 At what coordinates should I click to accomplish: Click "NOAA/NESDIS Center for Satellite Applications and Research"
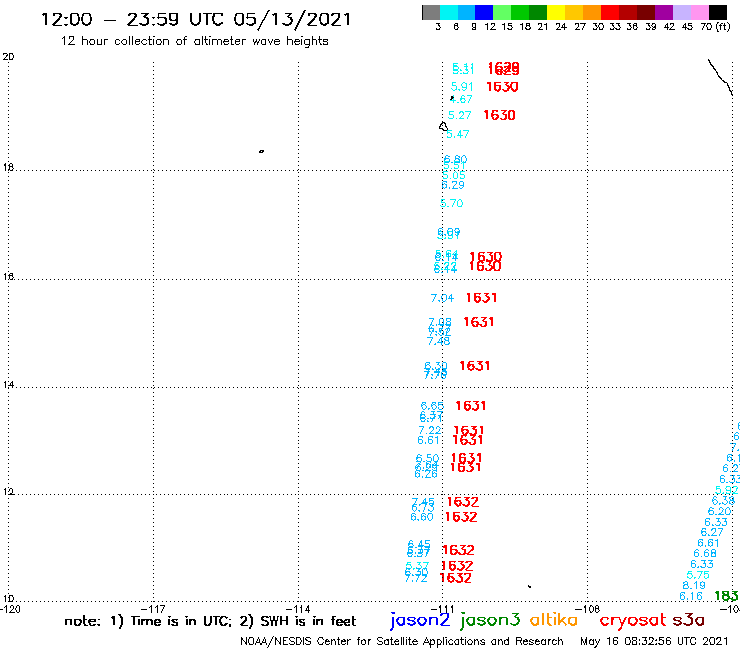[x=402, y=641]
